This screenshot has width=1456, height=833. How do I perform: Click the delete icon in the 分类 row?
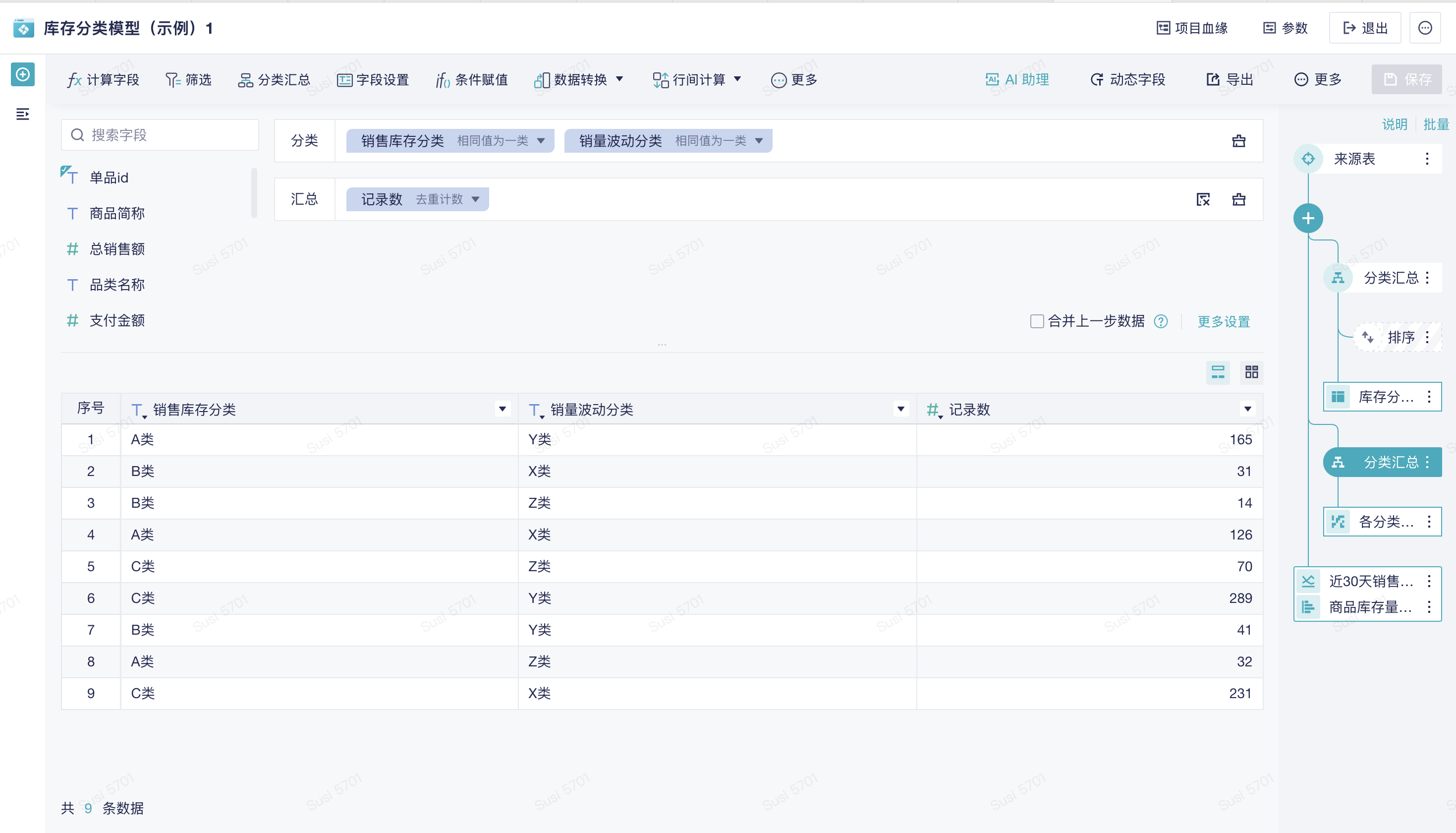coord(1238,141)
